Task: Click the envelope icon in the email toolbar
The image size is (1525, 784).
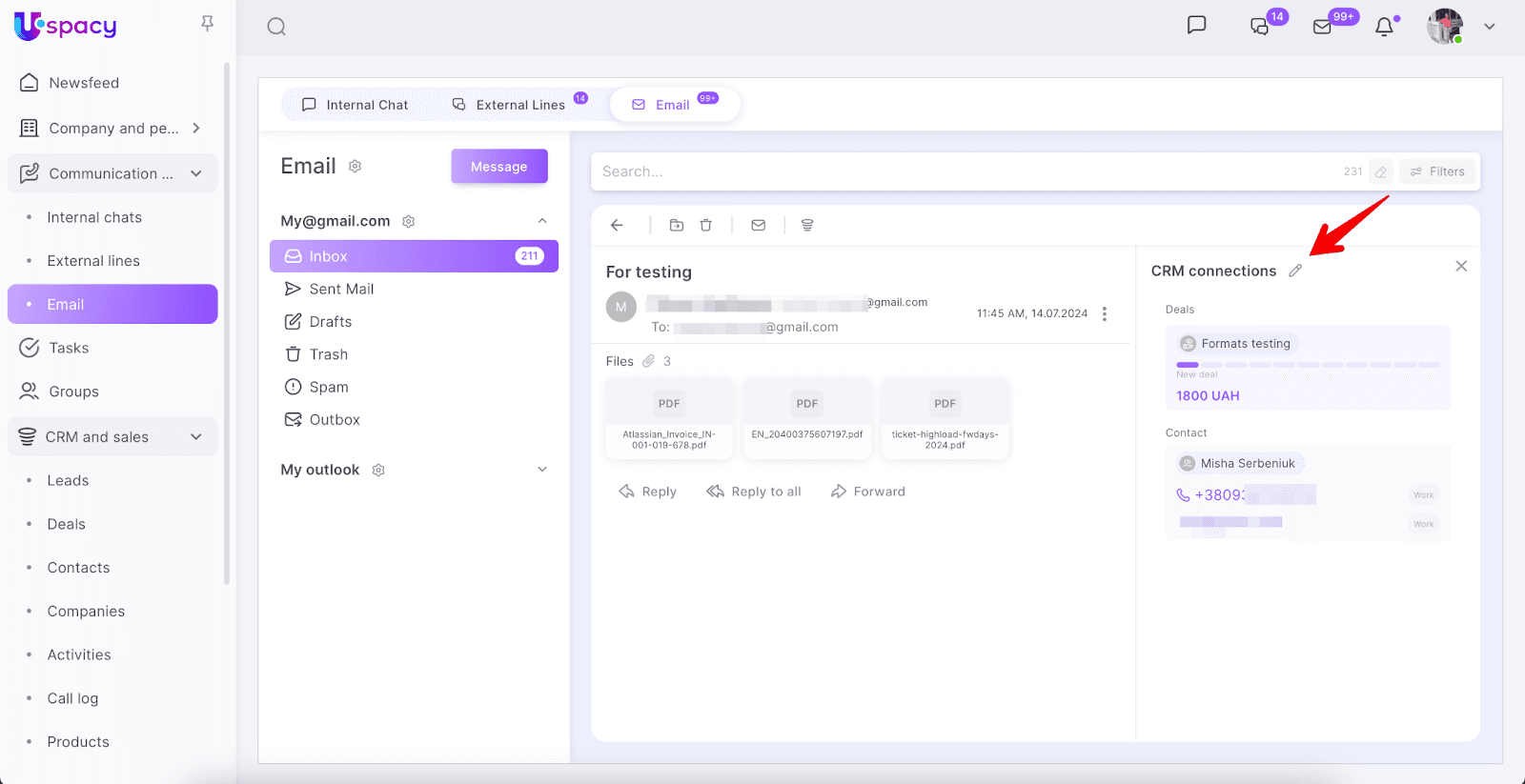Action: [758, 226]
